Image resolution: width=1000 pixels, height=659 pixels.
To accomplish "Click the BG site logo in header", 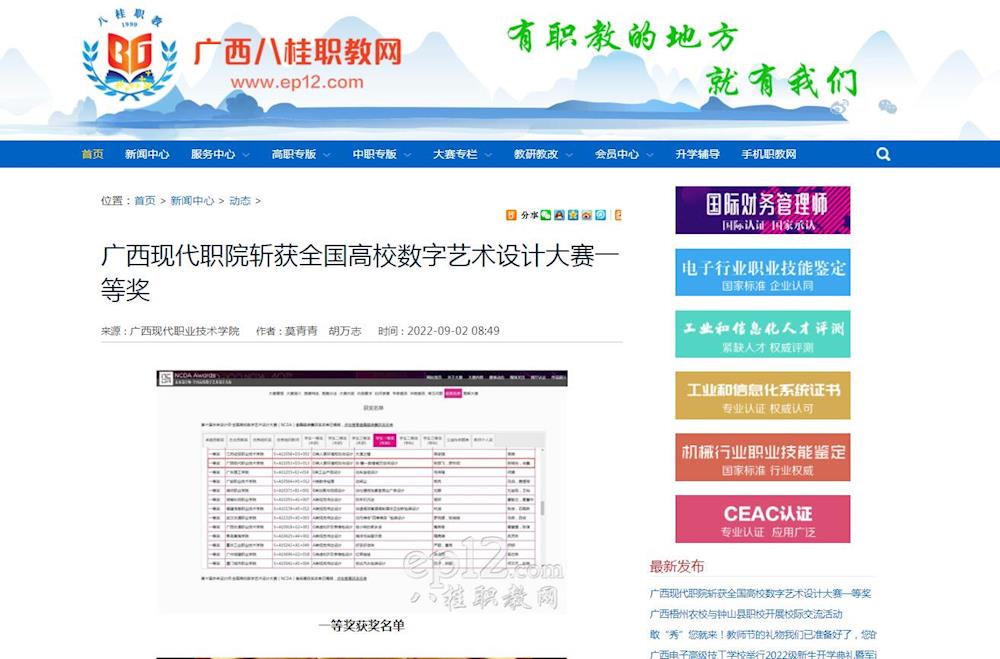I will (x=130, y=67).
